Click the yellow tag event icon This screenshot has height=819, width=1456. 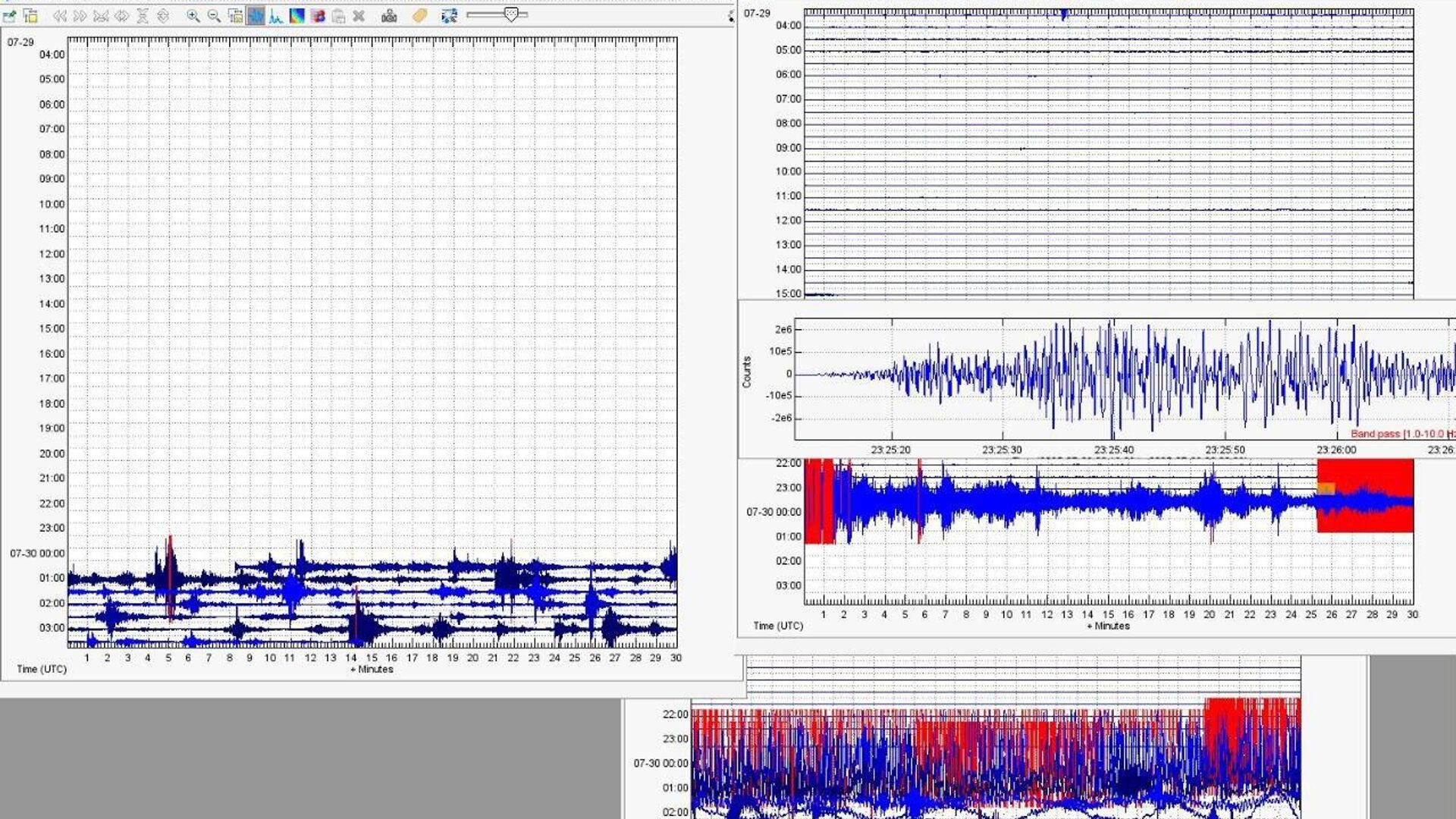click(419, 16)
